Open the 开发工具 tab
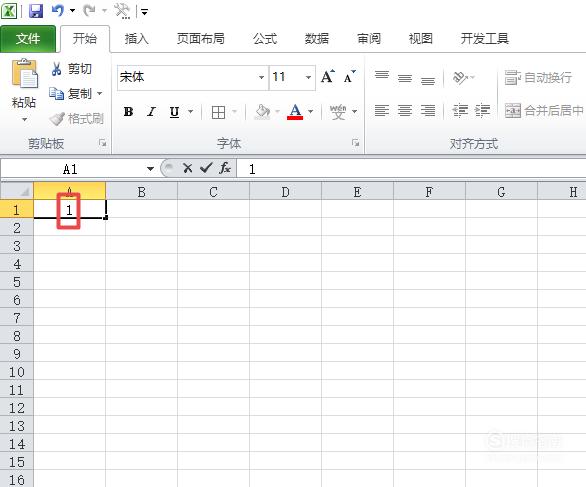The width and height of the screenshot is (586, 487). pos(484,38)
